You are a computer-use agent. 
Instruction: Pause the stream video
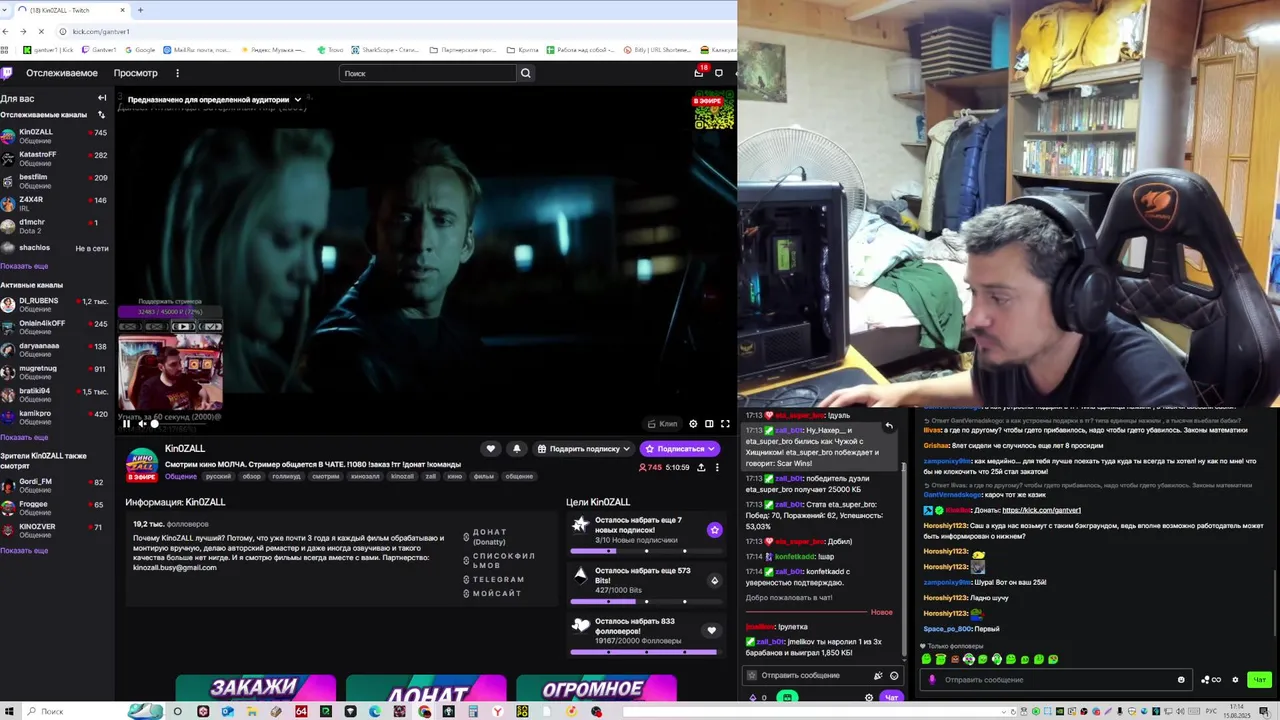coord(126,424)
